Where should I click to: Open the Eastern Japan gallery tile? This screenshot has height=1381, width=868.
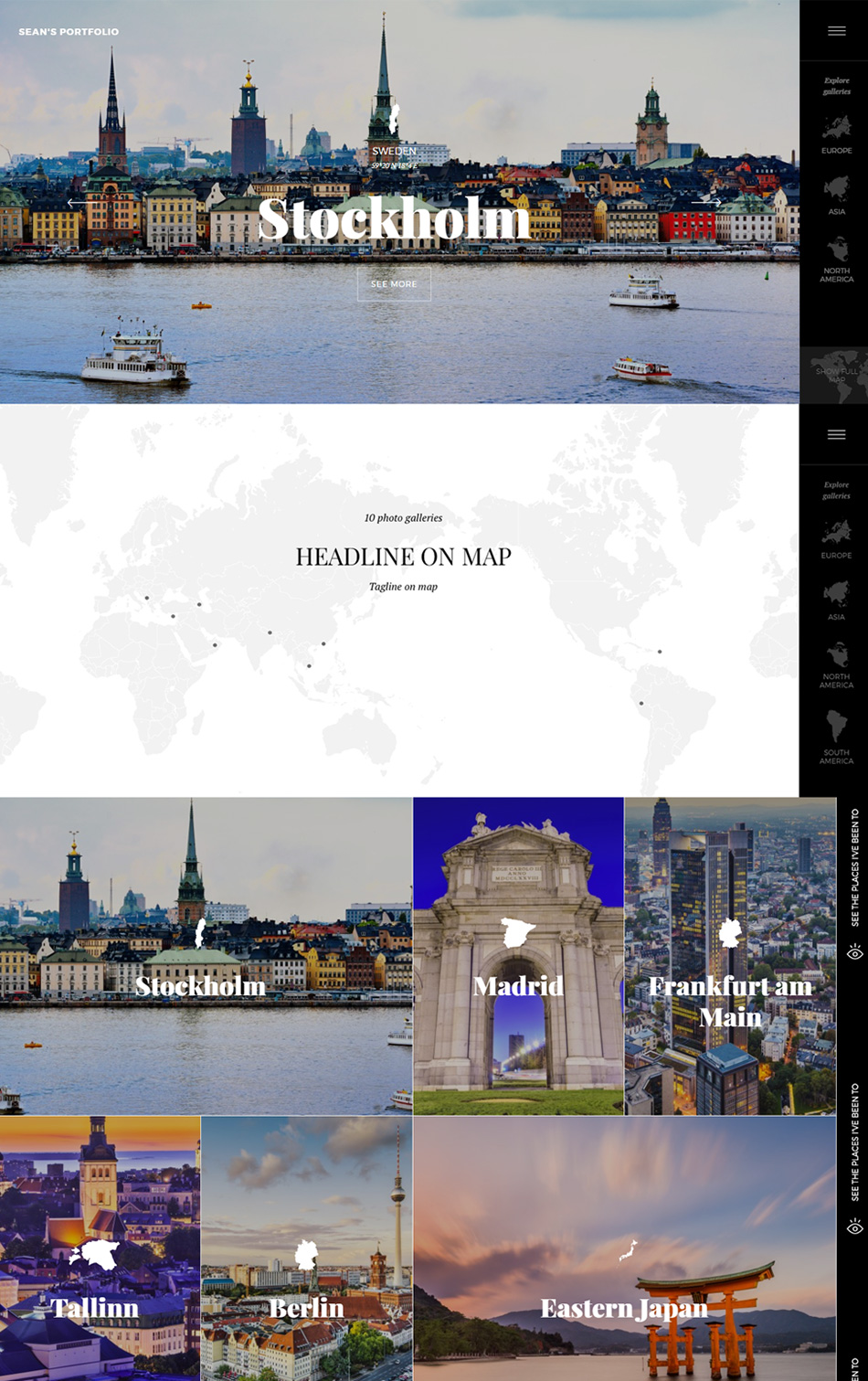(624, 1248)
